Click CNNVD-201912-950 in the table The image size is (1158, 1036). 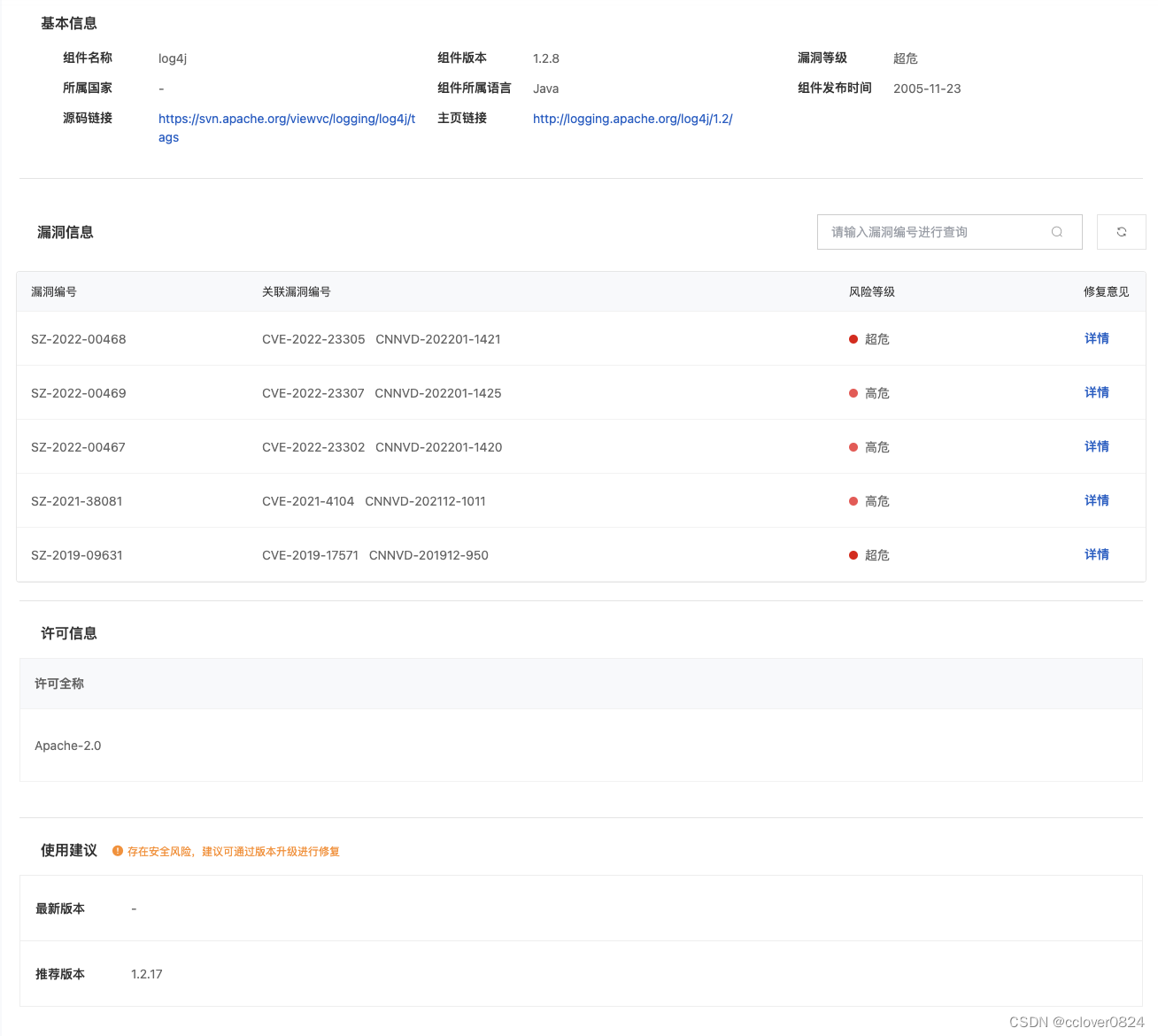coord(428,555)
